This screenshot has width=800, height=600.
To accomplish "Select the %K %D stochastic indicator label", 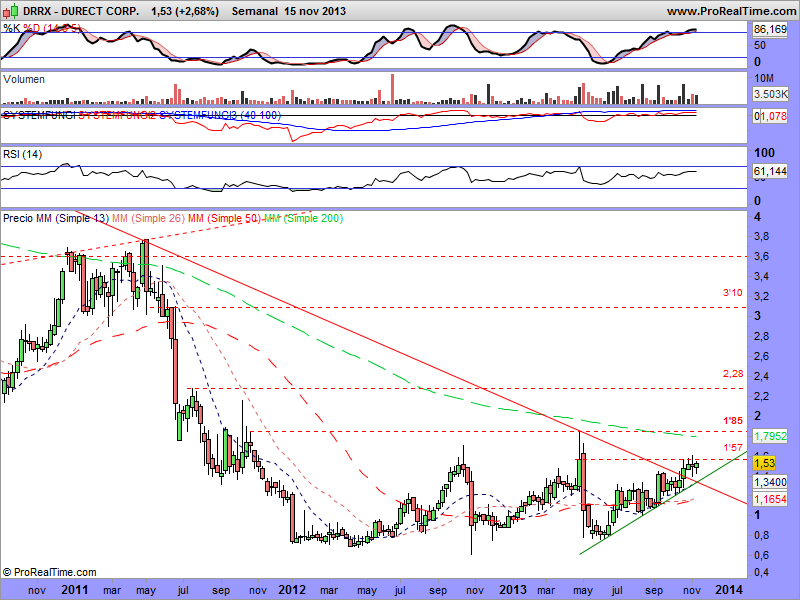I will pos(42,28).
